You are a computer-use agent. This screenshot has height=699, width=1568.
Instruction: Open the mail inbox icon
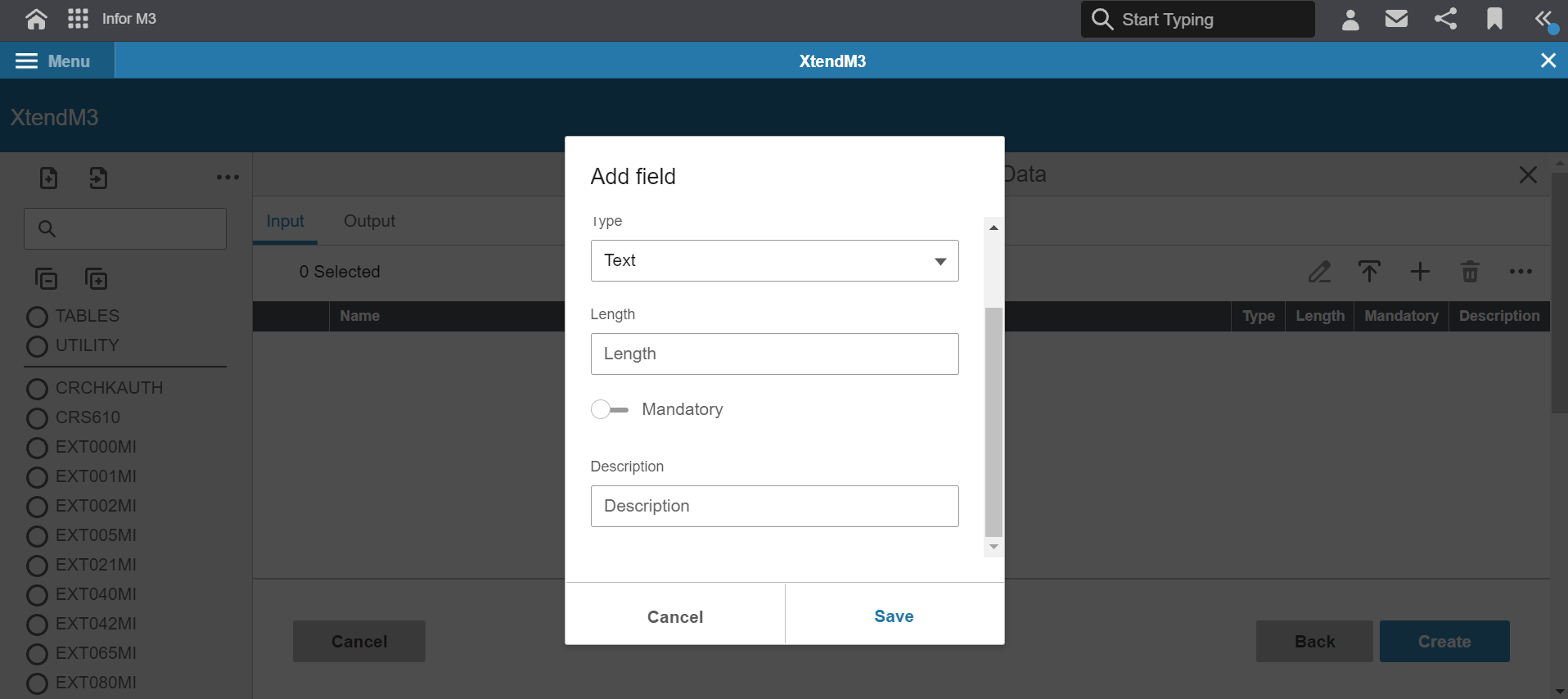pyautogui.click(x=1396, y=18)
